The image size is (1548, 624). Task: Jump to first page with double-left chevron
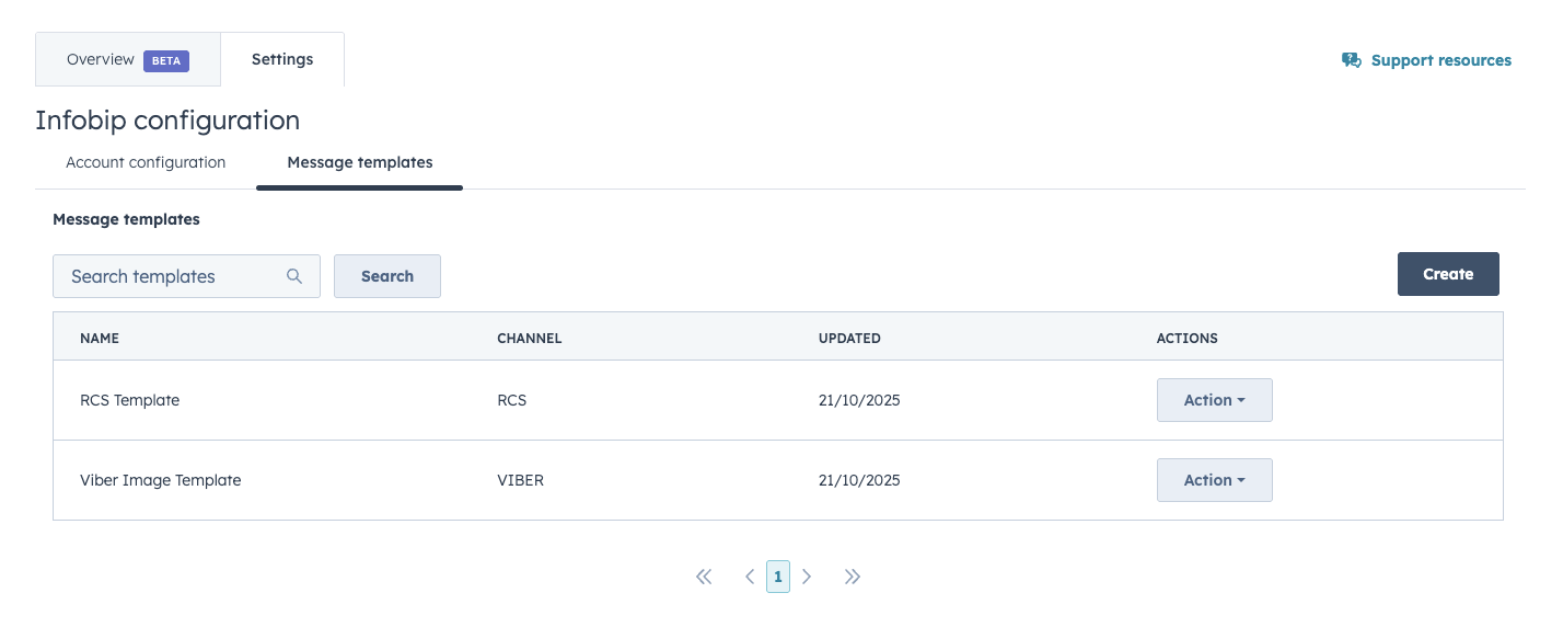(704, 576)
